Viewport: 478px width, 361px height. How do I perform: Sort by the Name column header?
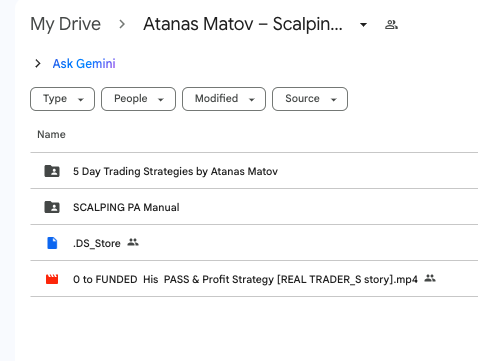pos(51,134)
